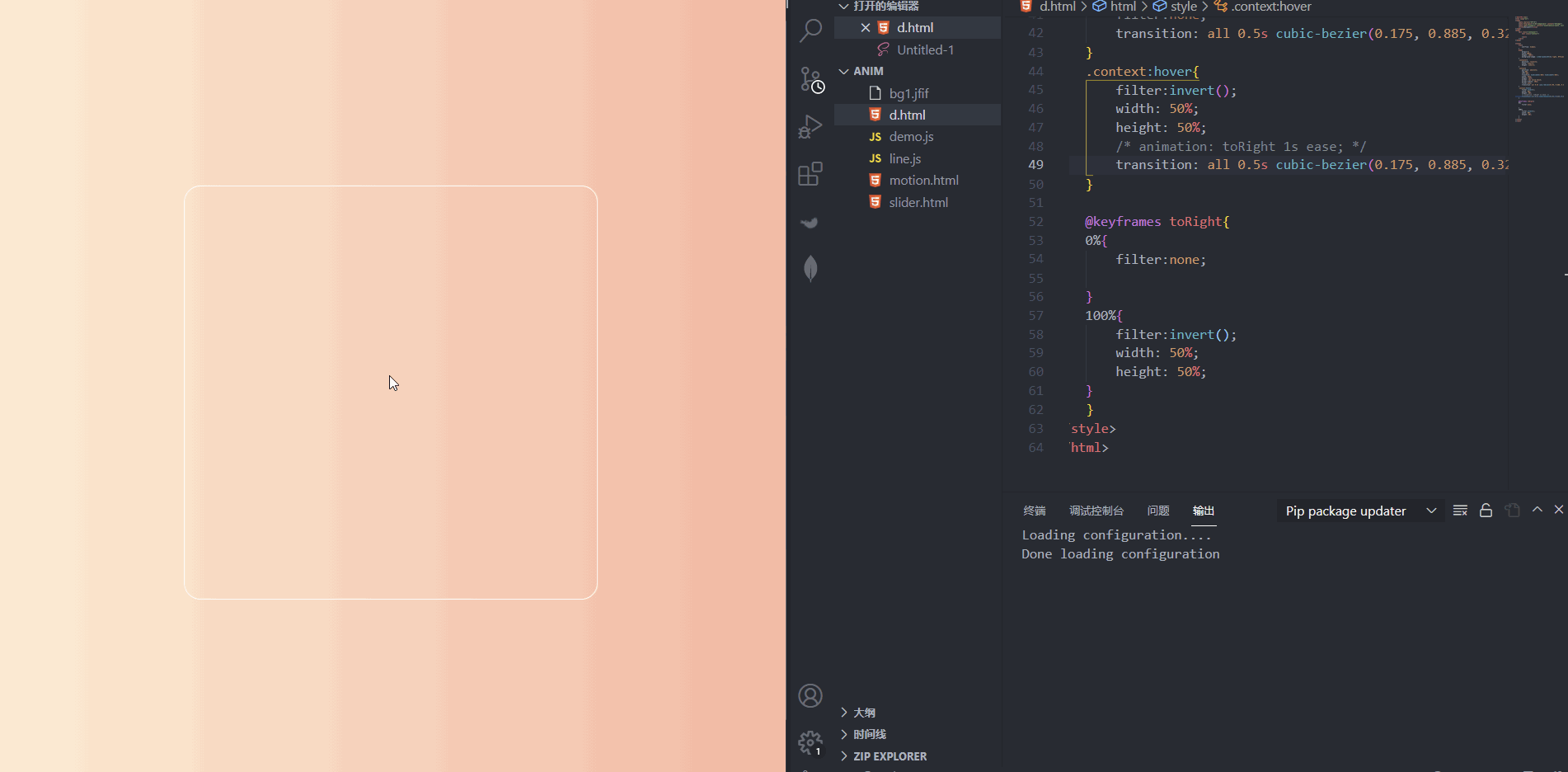Open the output log file icon
This screenshot has height=772, width=1568.
coord(1512,511)
